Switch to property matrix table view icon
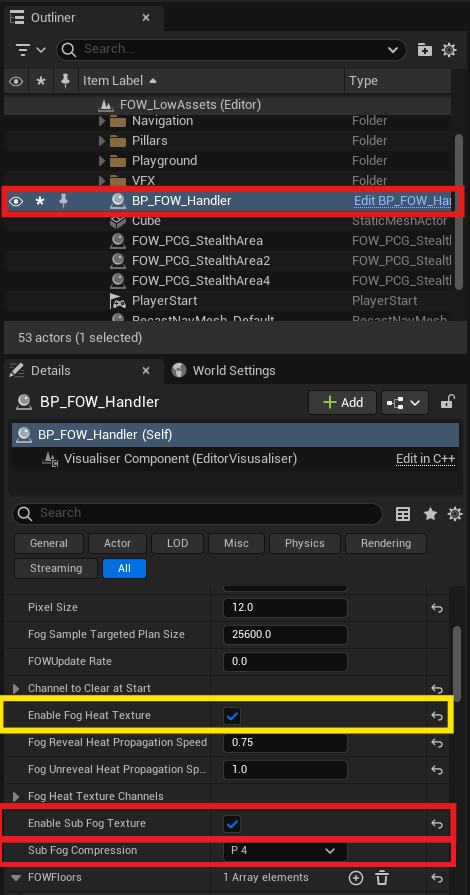The height and width of the screenshot is (895, 470). (403, 514)
